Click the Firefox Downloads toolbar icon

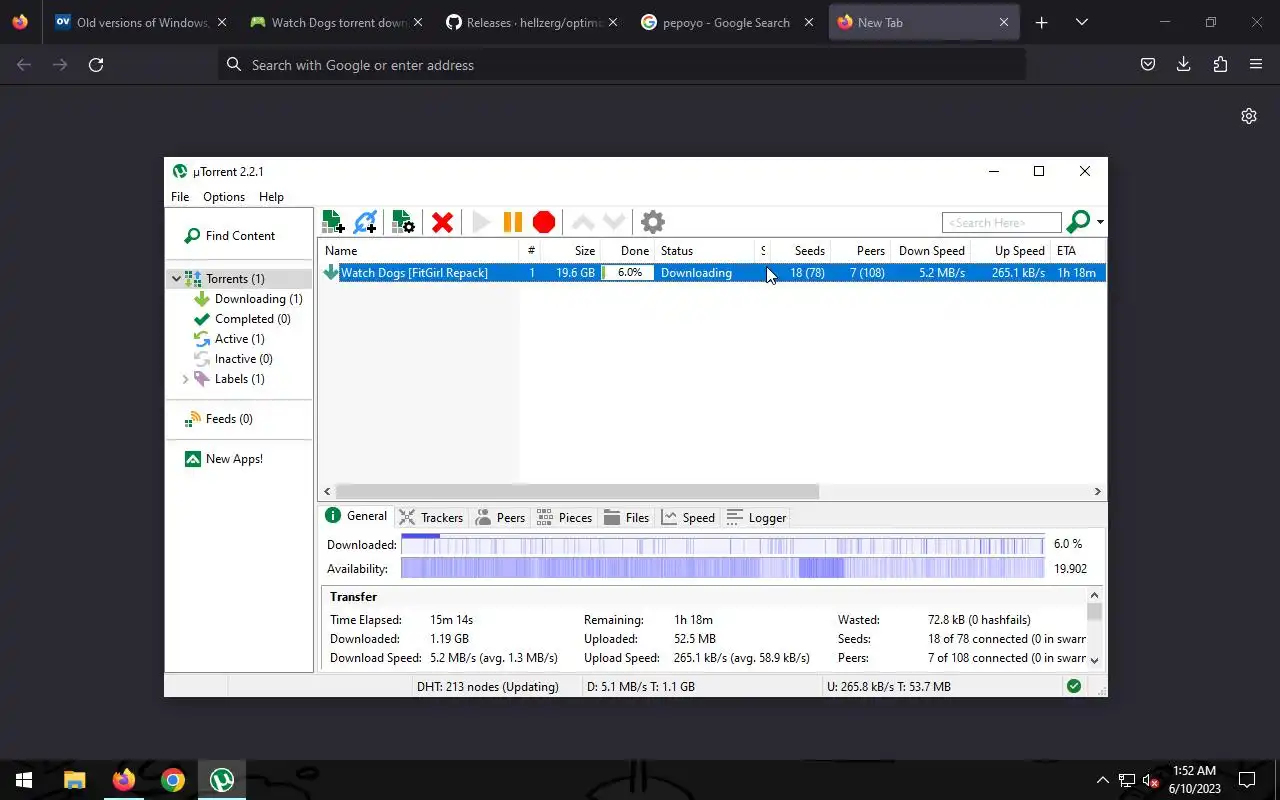1184,64
